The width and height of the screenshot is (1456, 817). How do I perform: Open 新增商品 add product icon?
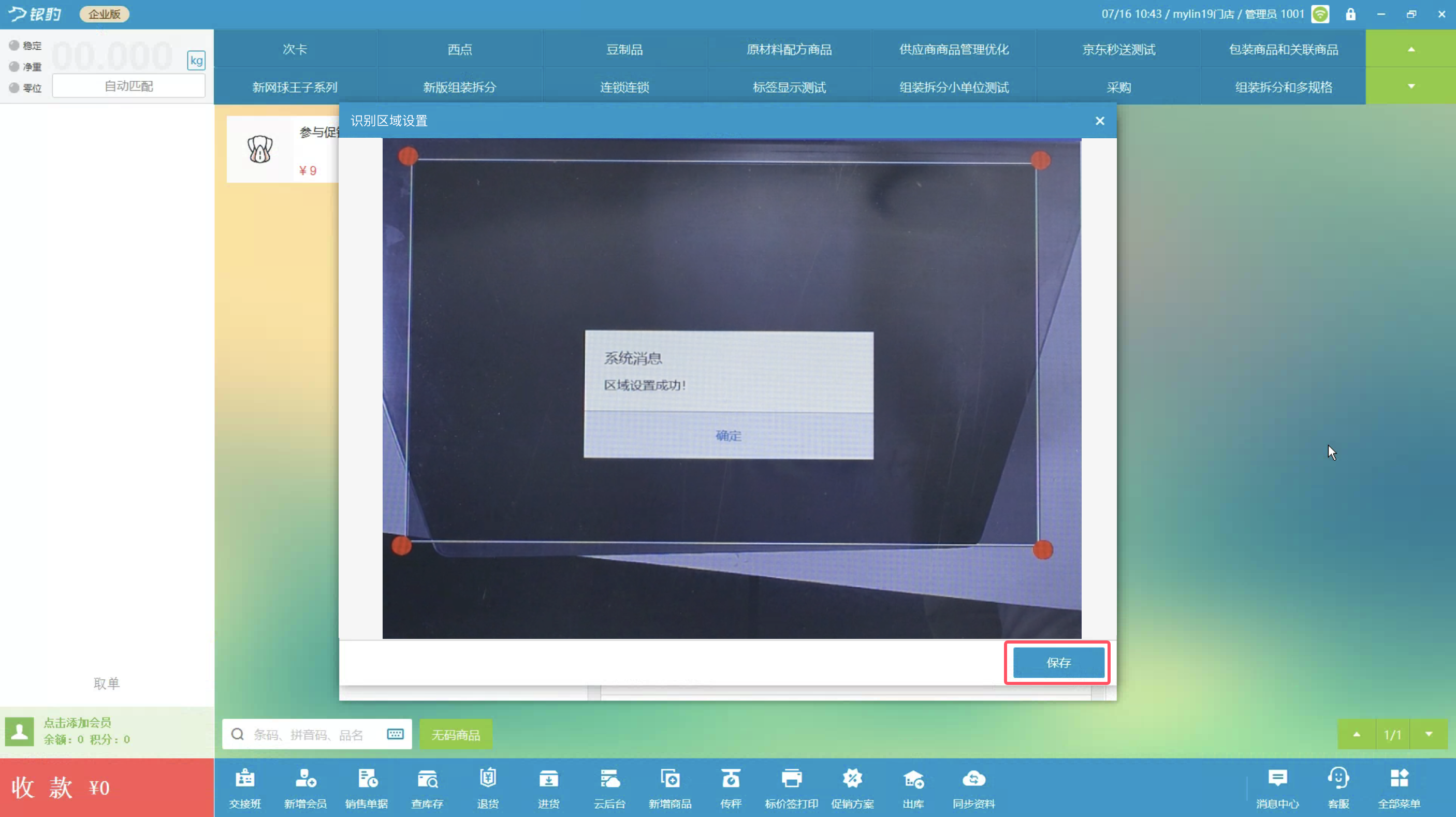click(670, 787)
